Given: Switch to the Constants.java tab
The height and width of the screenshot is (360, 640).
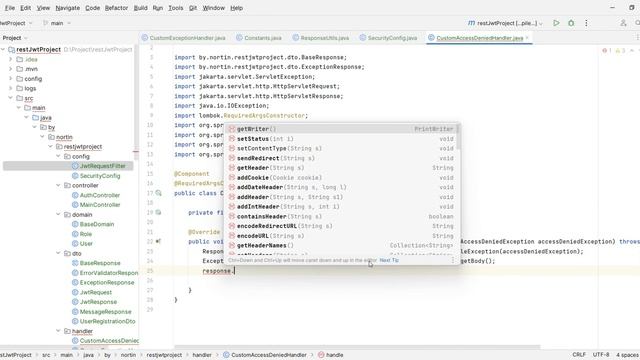Looking at the screenshot, I should tap(259, 38).
